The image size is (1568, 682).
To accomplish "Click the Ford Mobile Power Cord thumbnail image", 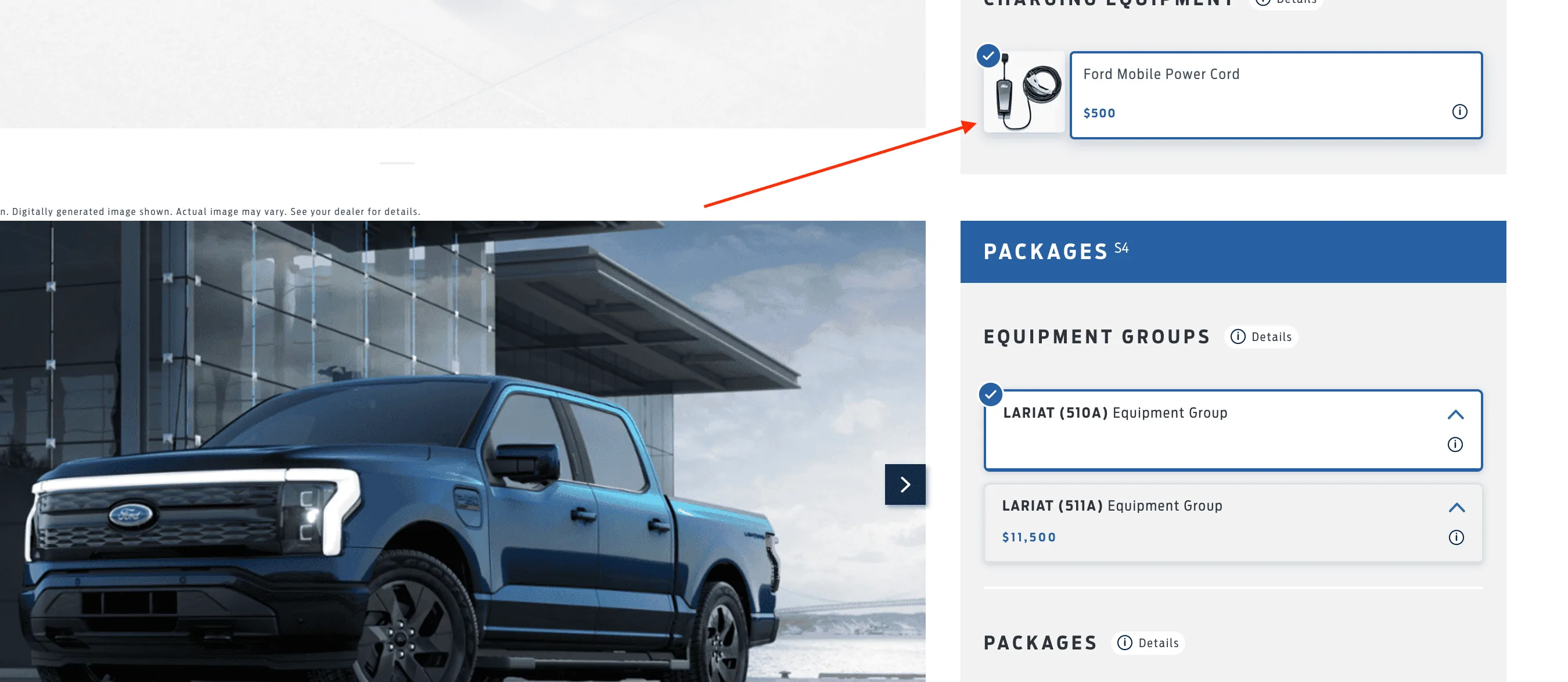I will pyautogui.click(x=1025, y=92).
